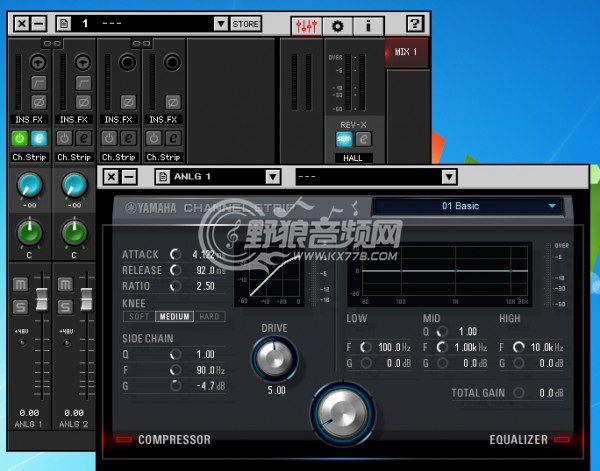The image size is (600, 471).
Task: Click stereo link icon above channels 1-2
Action: coord(52,43)
